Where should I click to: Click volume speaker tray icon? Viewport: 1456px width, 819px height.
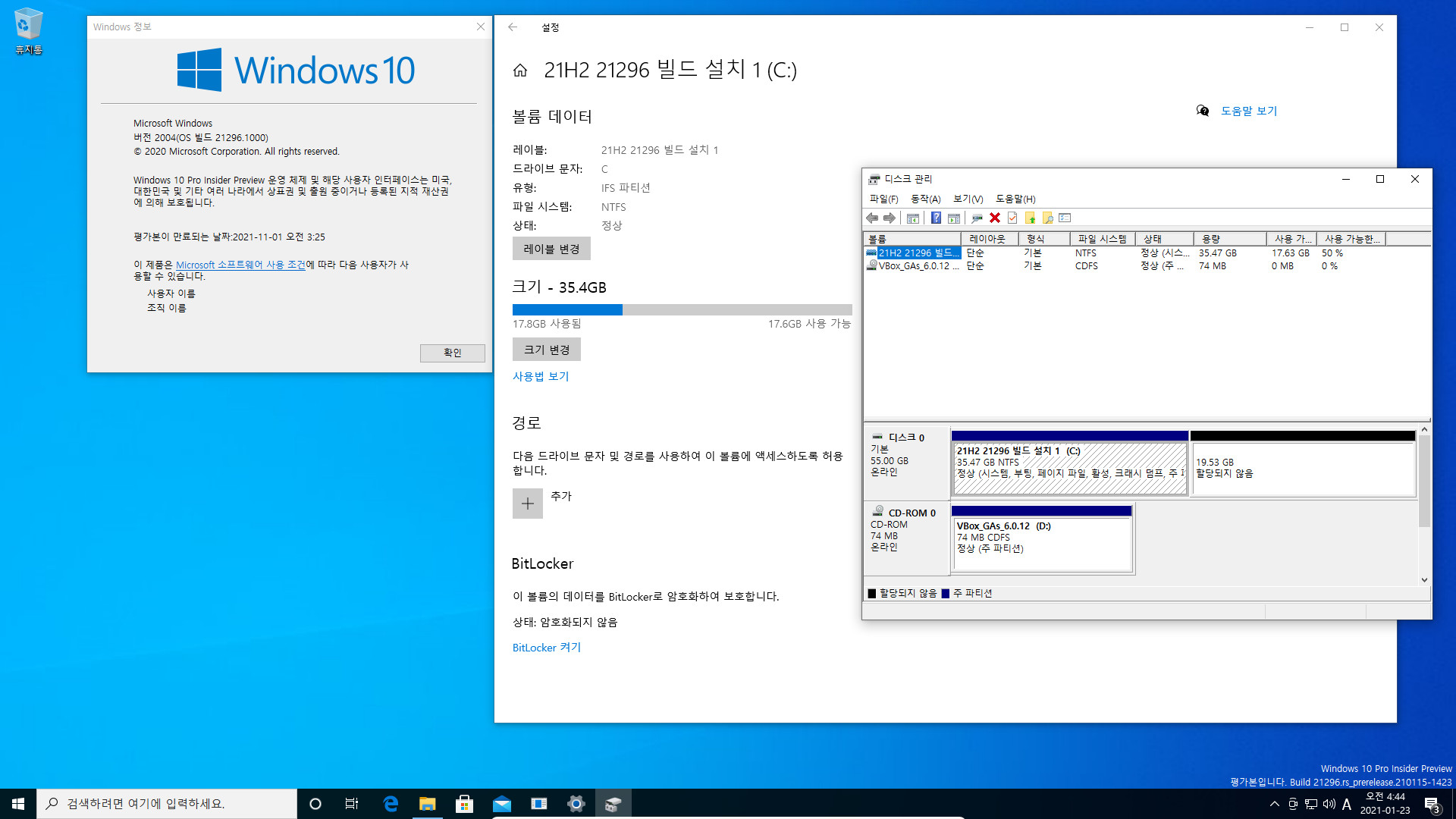pyautogui.click(x=1329, y=804)
